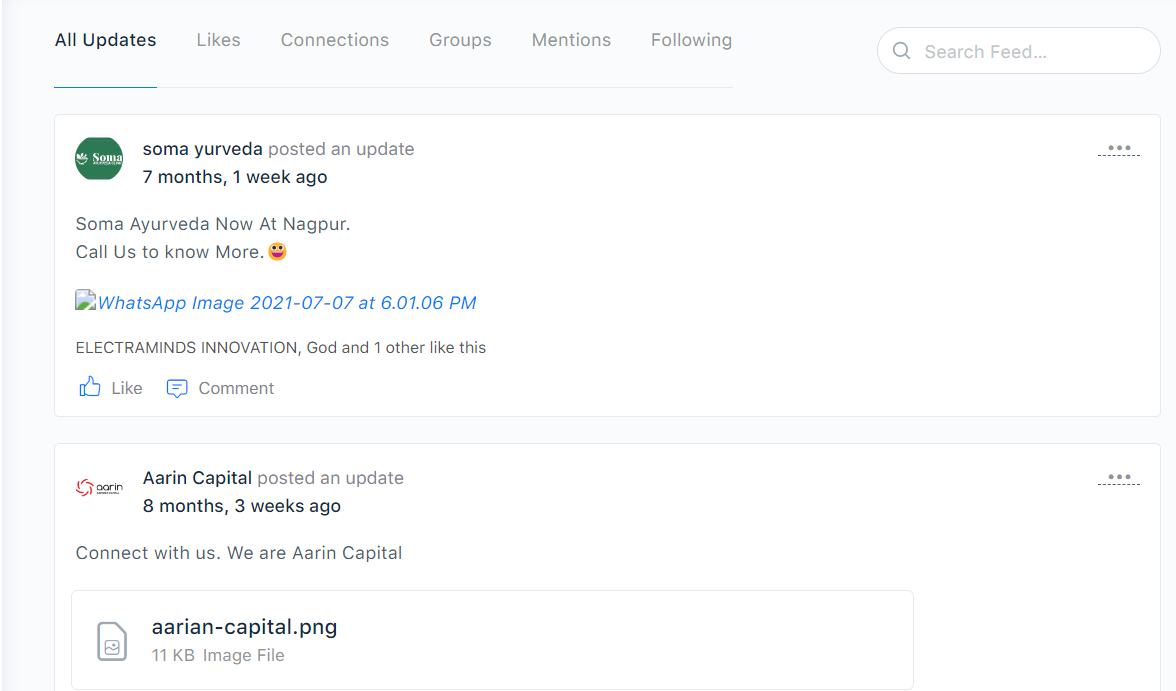Click the smiley emoji in the post
This screenshot has width=1176, height=691.
277,251
